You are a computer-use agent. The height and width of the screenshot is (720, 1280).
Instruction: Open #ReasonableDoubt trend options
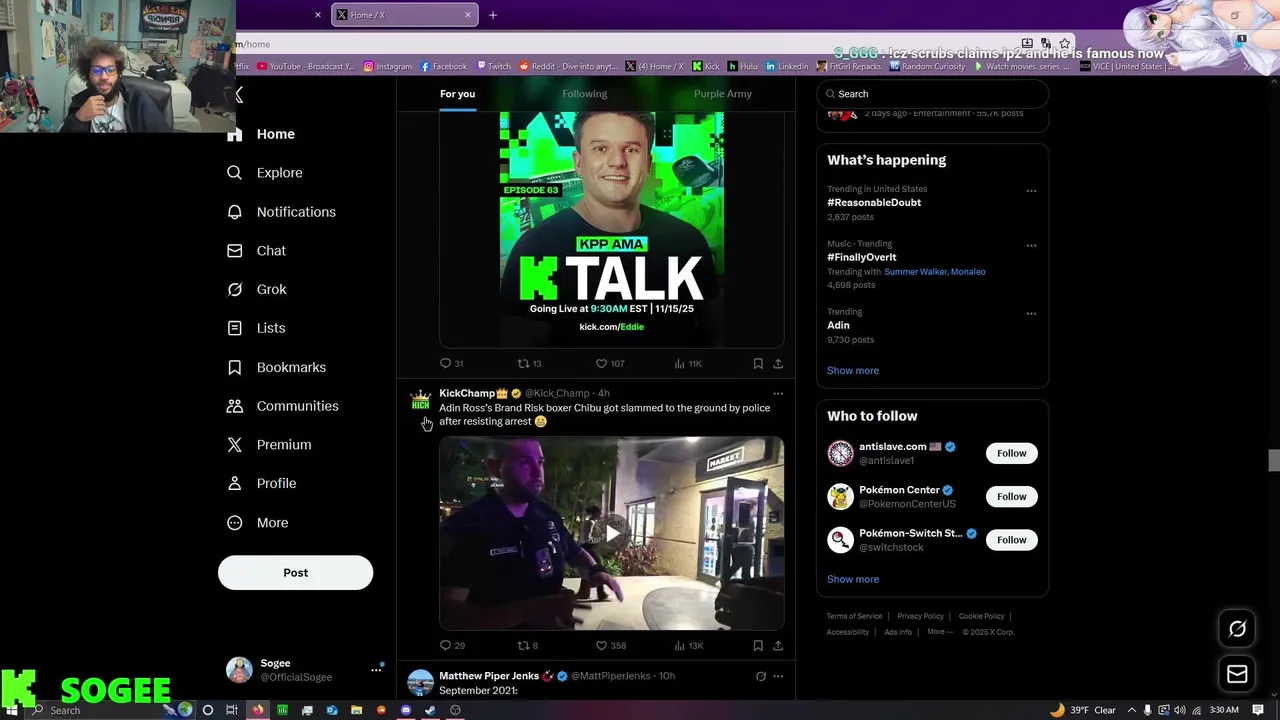click(x=1031, y=190)
